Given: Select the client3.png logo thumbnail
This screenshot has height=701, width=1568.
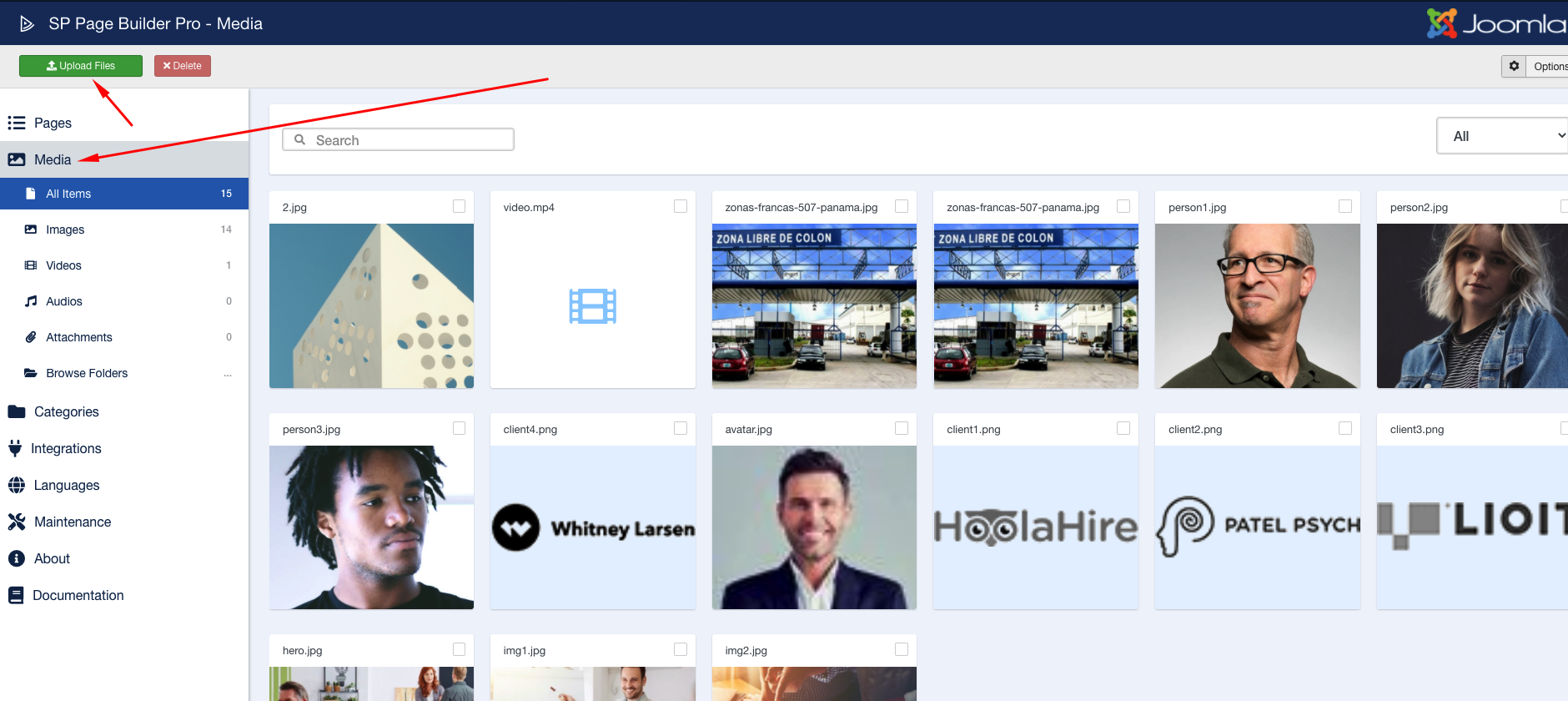Looking at the screenshot, I should [x=1472, y=527].
